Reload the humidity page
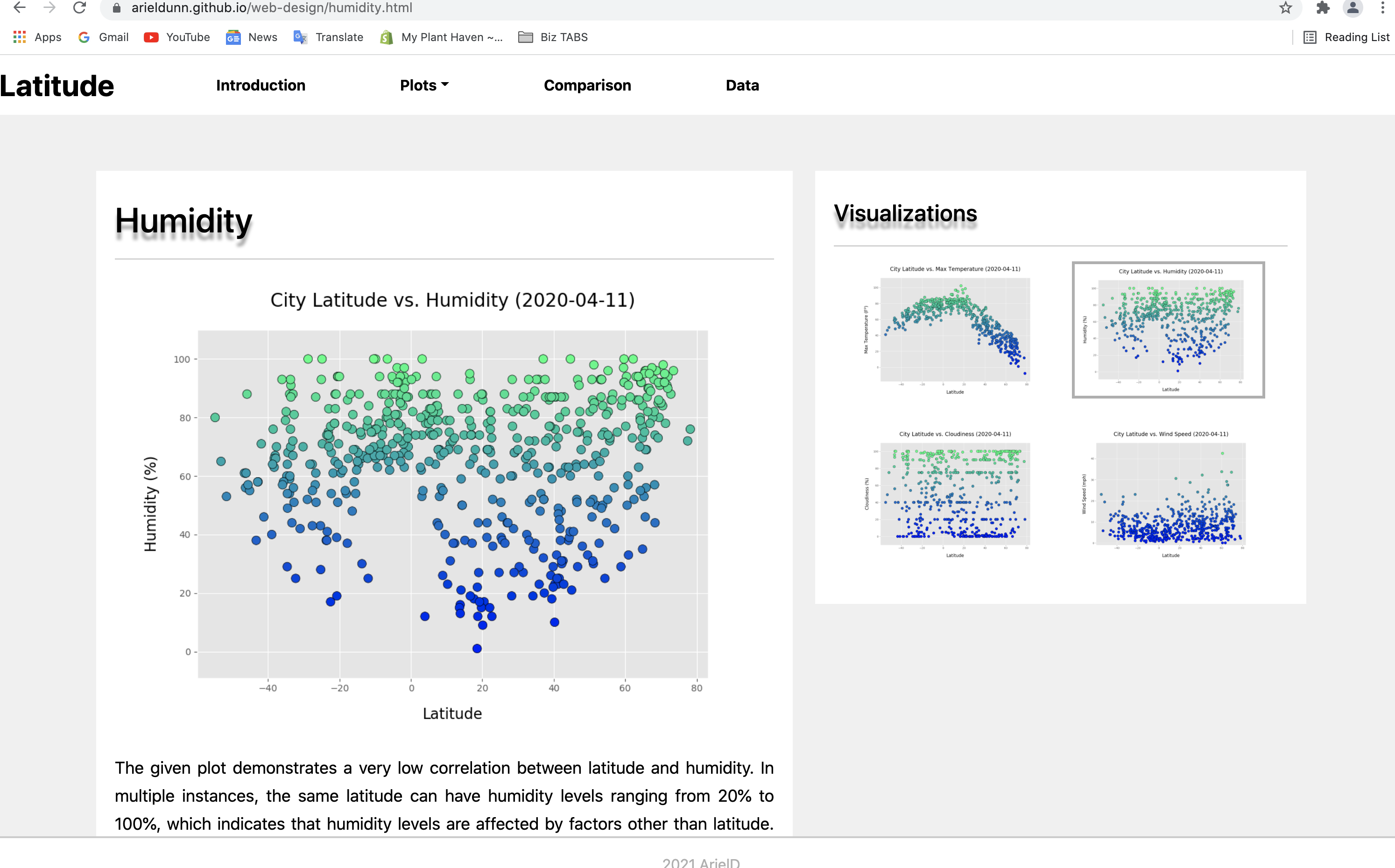The width and height of the screenshot is (1395, 868). pyautogui.click(x=80, y=8)
